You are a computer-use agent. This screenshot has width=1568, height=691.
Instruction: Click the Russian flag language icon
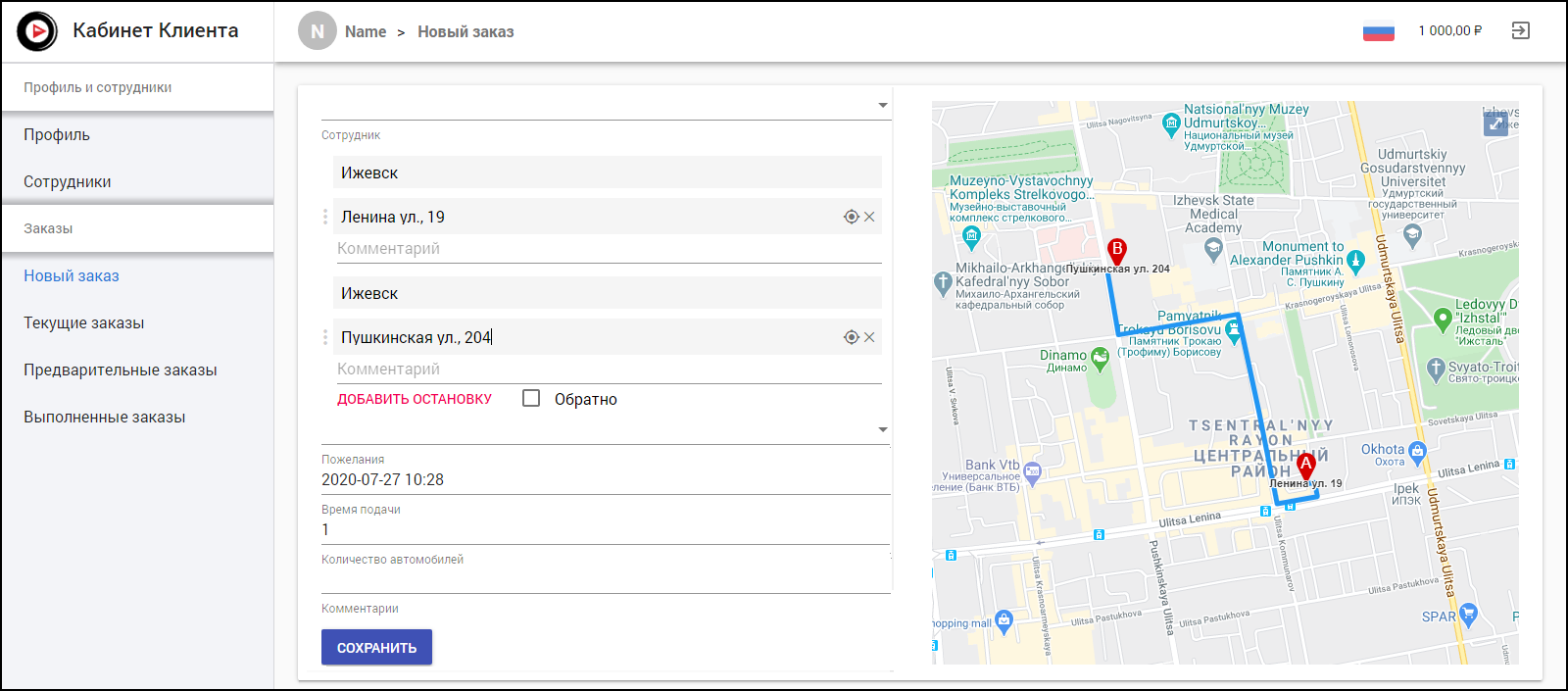coord(1378,31)
